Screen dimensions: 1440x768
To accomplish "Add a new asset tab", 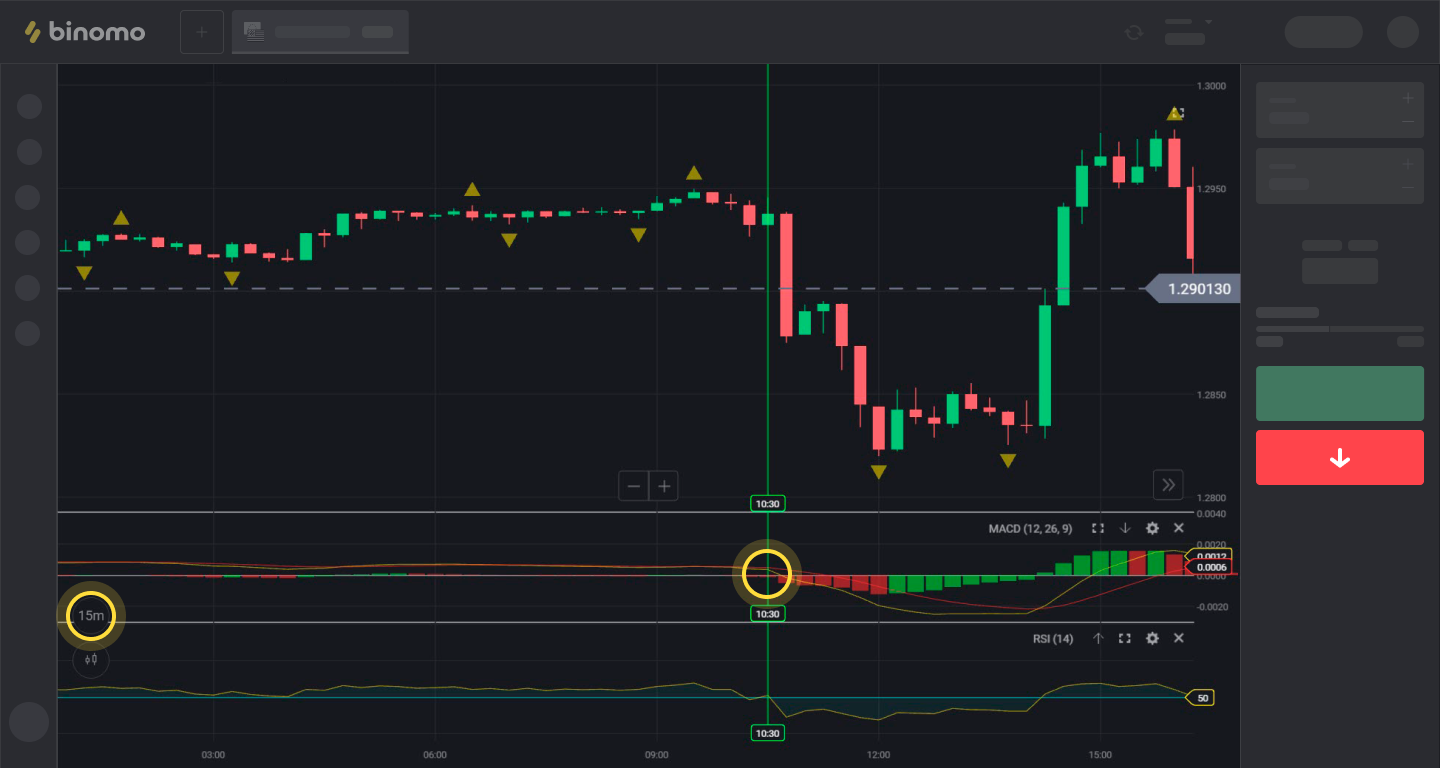I will pyautogui.click(x=201, y=32).
